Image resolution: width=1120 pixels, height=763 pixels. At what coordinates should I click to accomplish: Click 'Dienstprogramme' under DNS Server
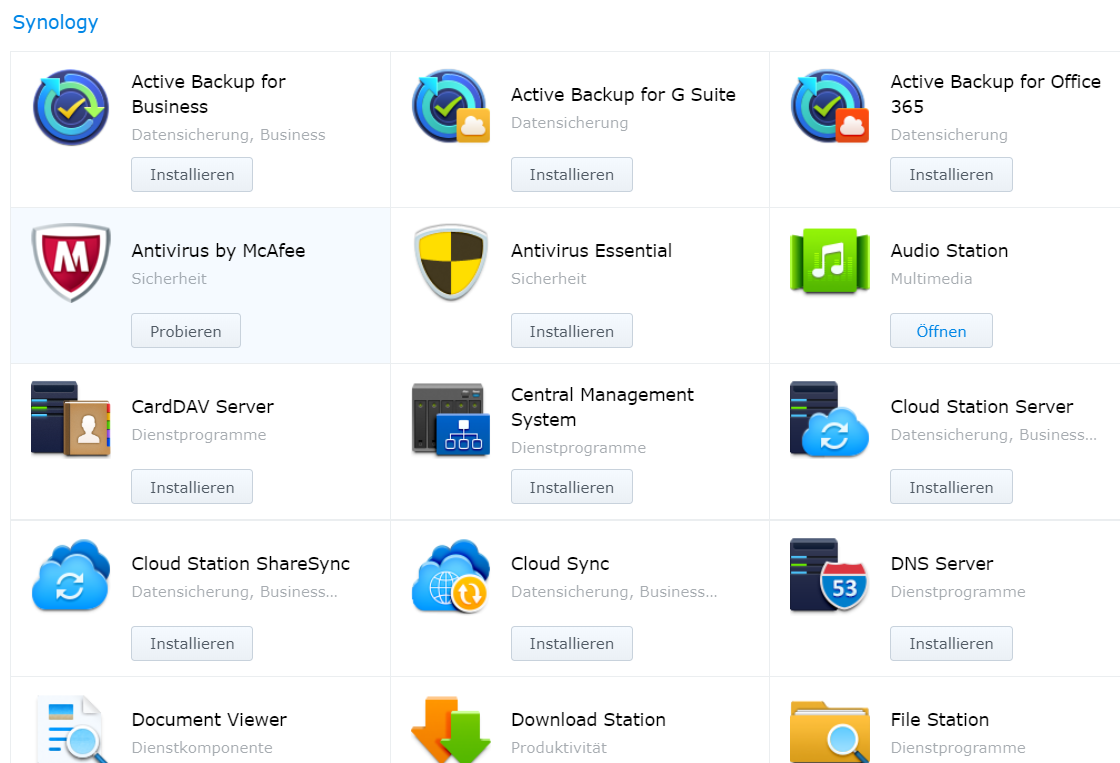coord(957,592)
